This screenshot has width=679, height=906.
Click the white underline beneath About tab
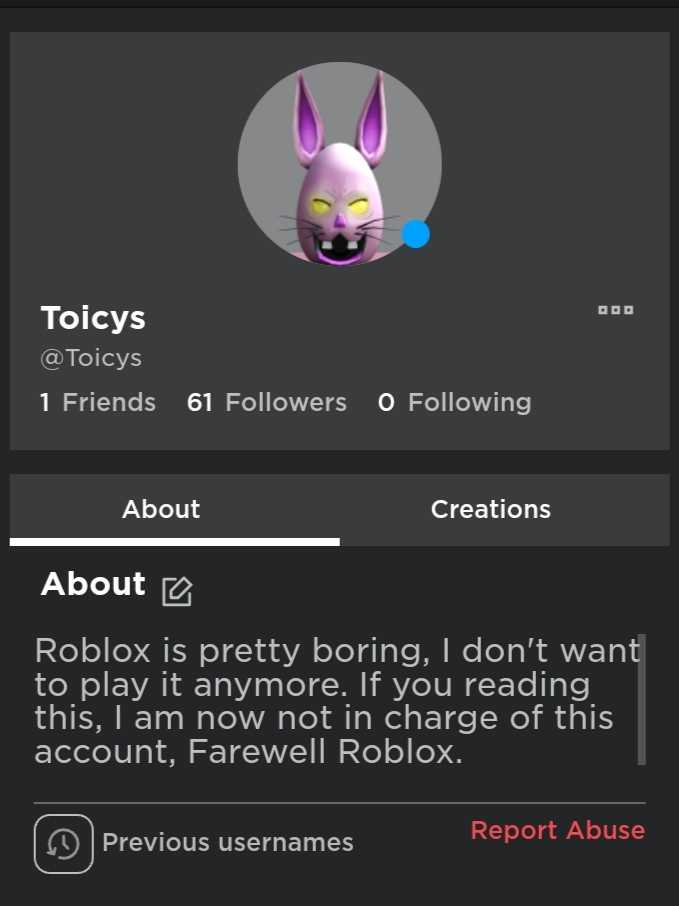175,542
